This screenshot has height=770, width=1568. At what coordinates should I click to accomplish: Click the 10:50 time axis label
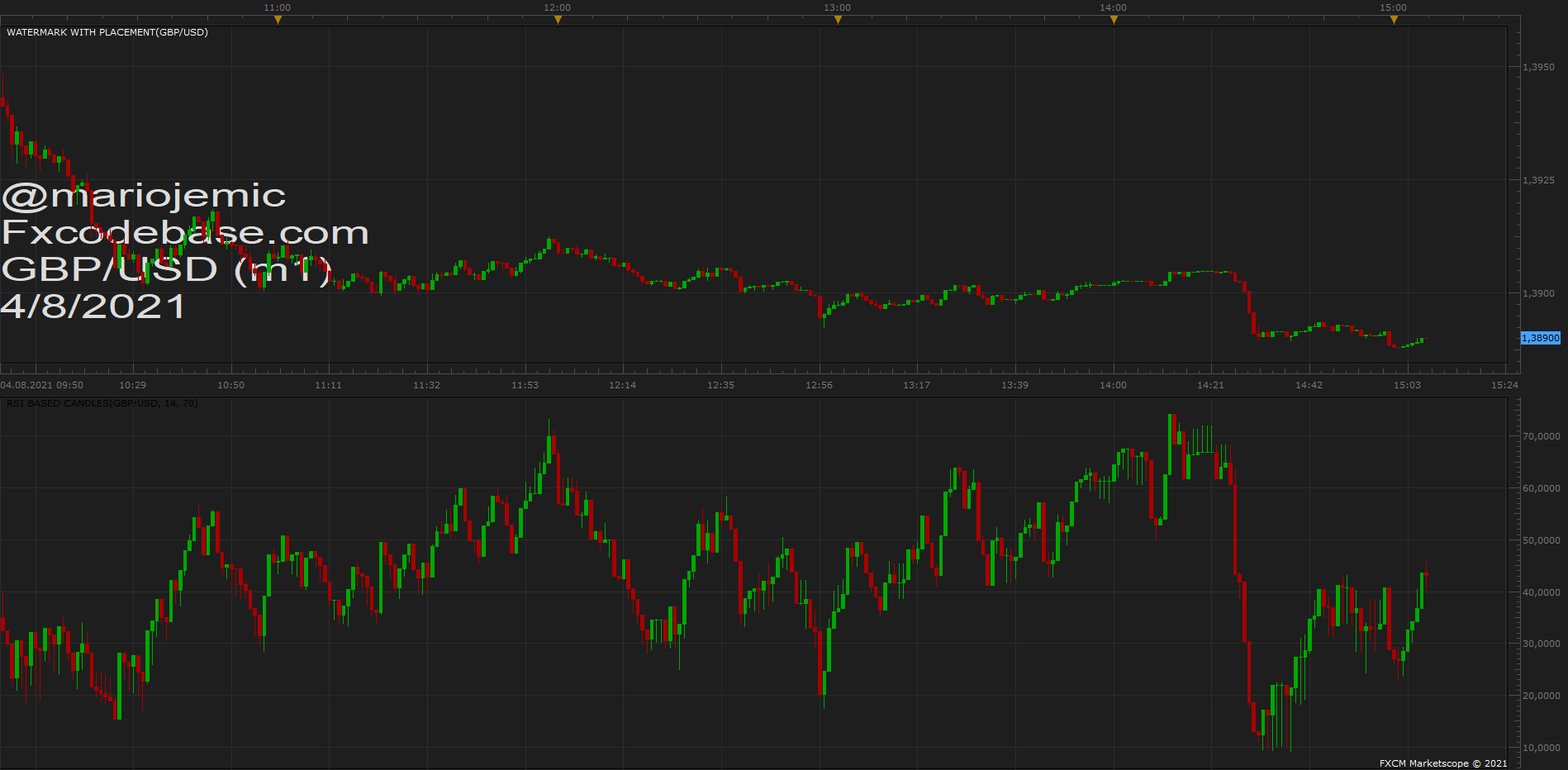(230, 385)
